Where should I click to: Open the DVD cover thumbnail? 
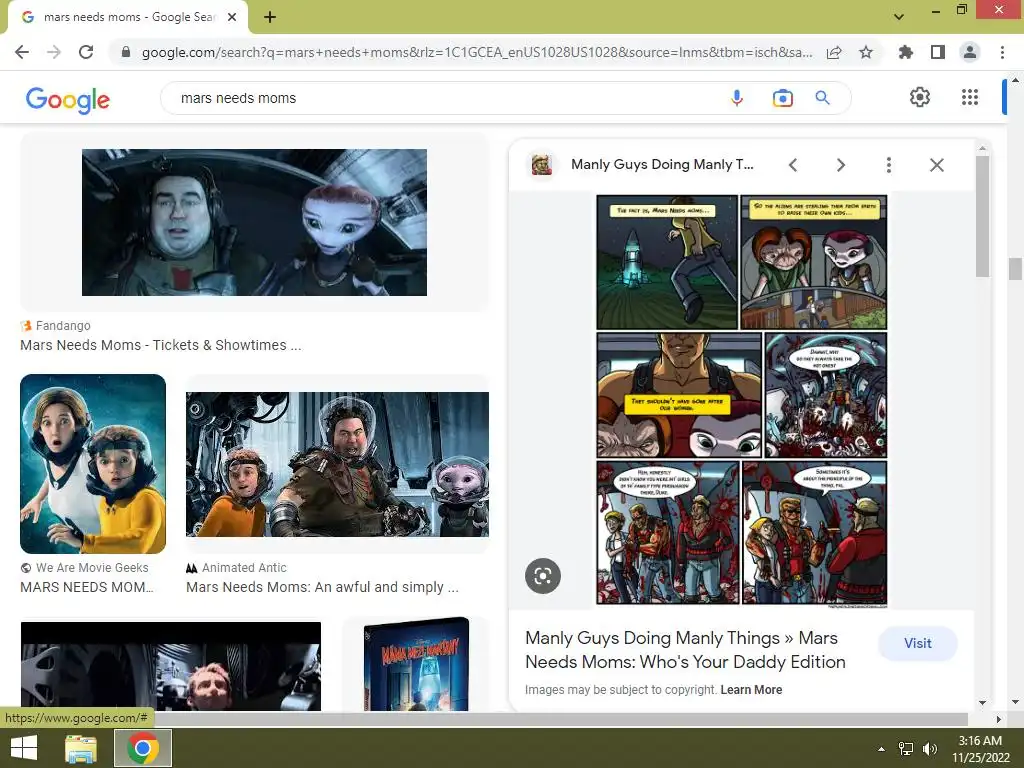click(416, 664)
